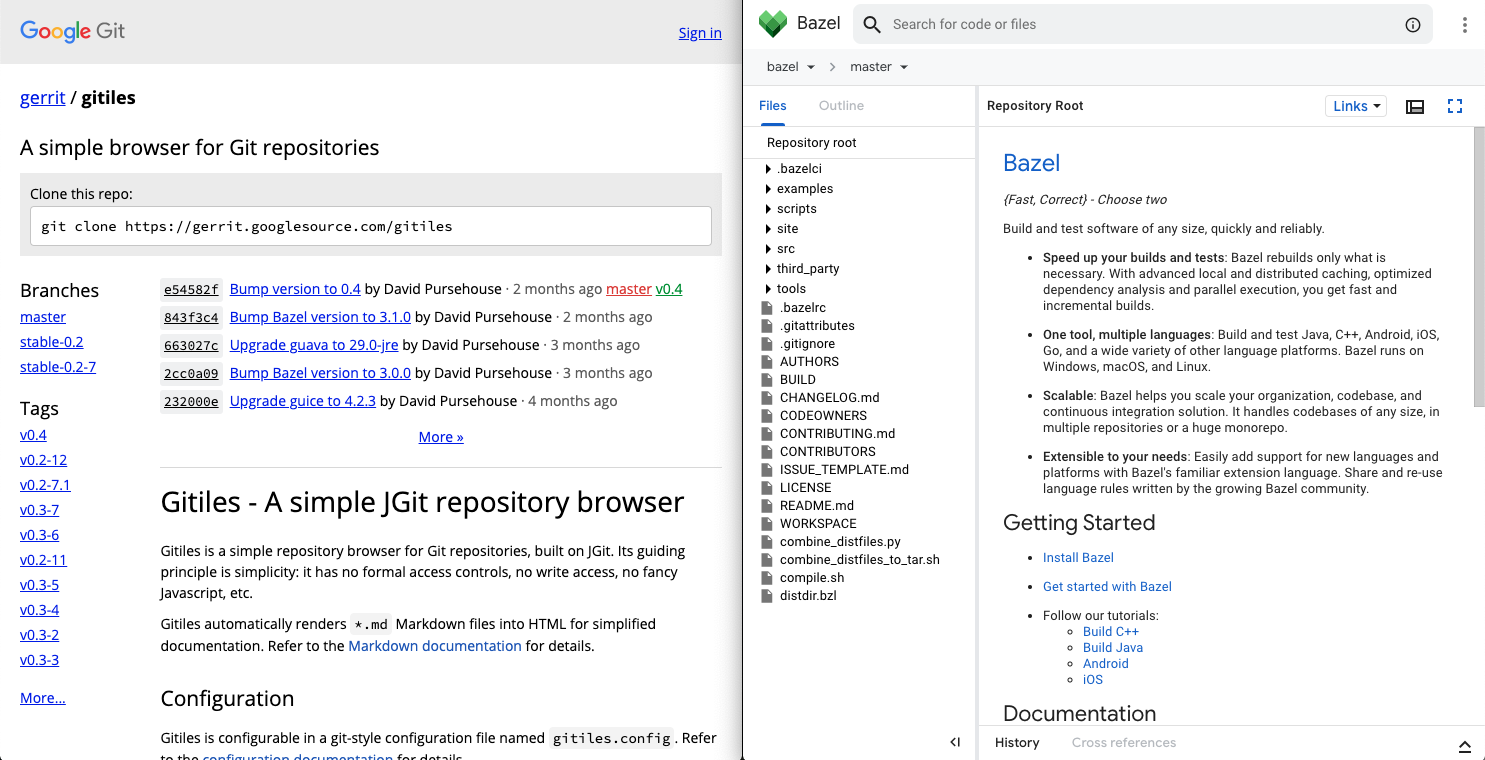
Task: Click the file icon beside WORKSPACE
Action: click(767, 524)
